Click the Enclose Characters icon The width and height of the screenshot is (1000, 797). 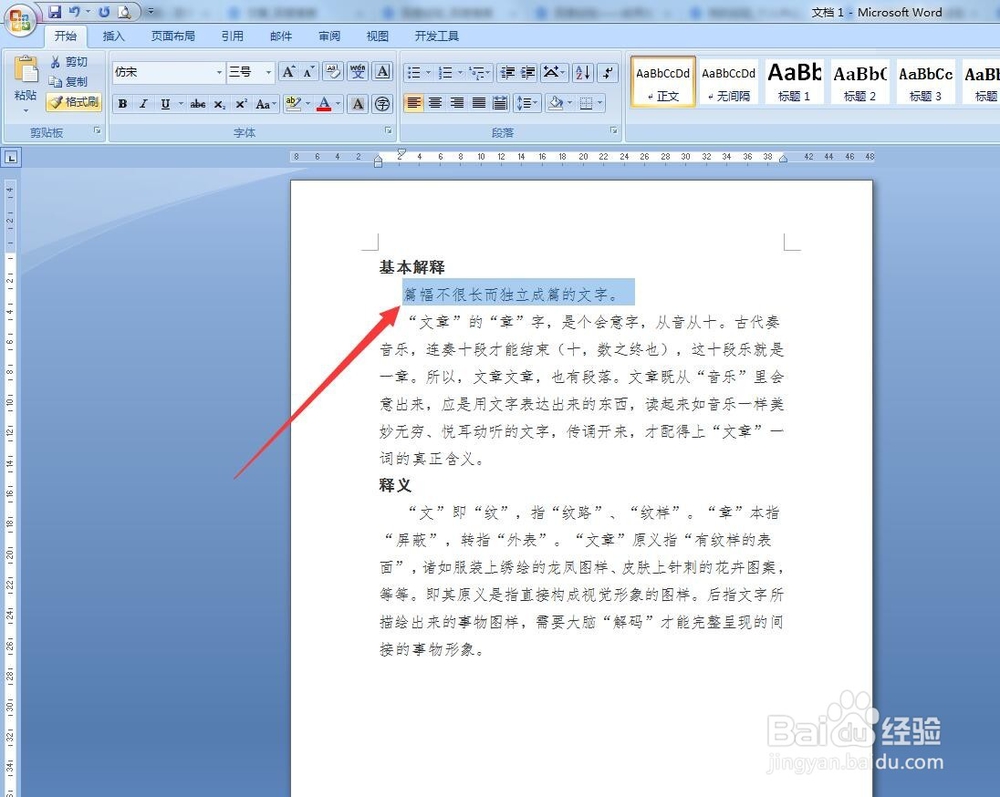(x=383, y=103)
